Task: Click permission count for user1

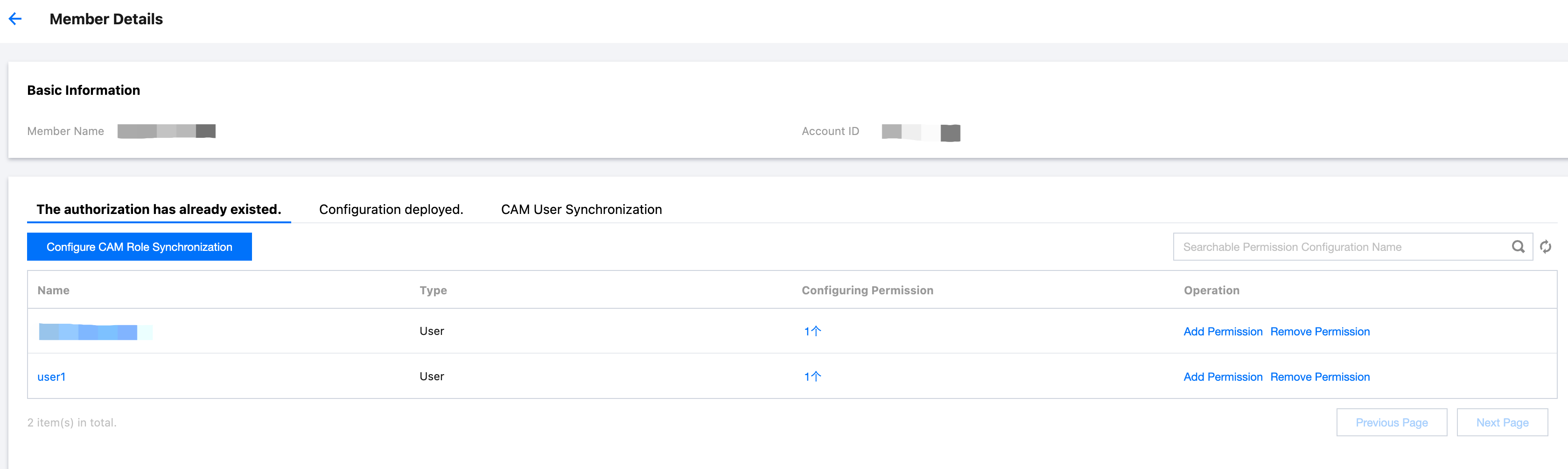Action: click(812, 377)
